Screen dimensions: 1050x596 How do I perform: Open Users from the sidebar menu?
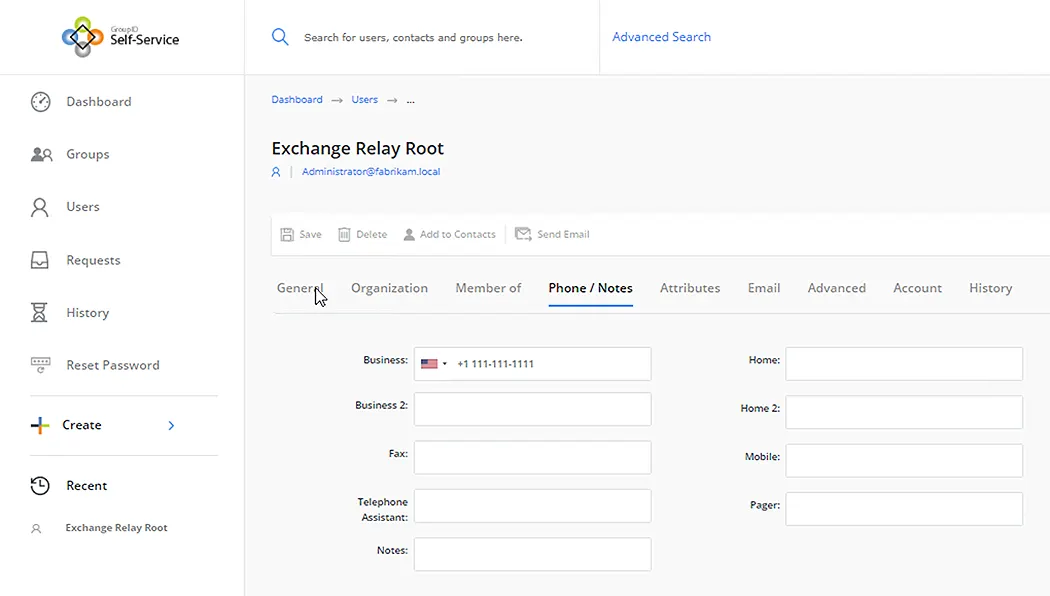click(x=83, y=207)
